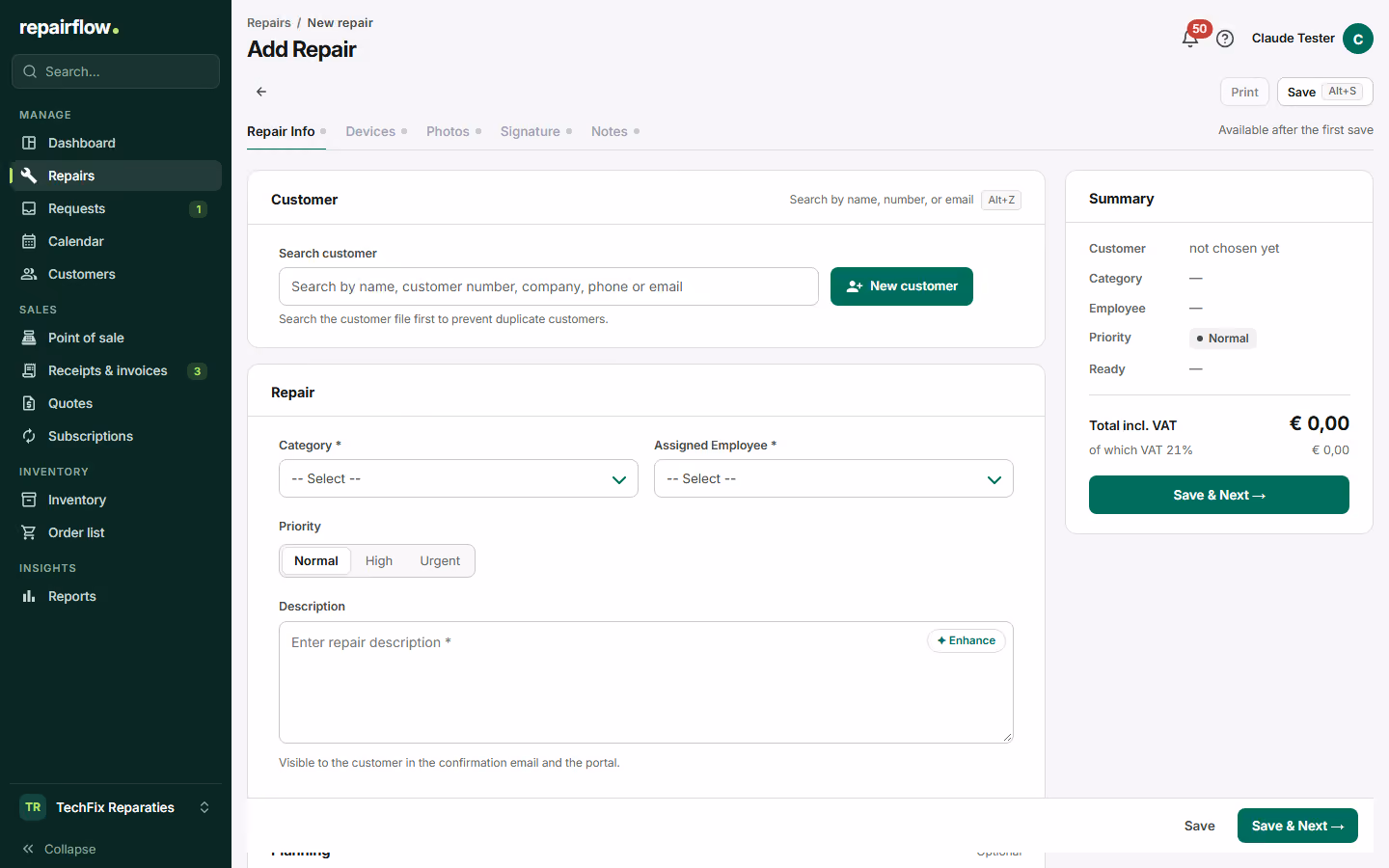Screen dimensions: 1389x868
Task: Click the repairflow logo
Action: pos(68,28)
